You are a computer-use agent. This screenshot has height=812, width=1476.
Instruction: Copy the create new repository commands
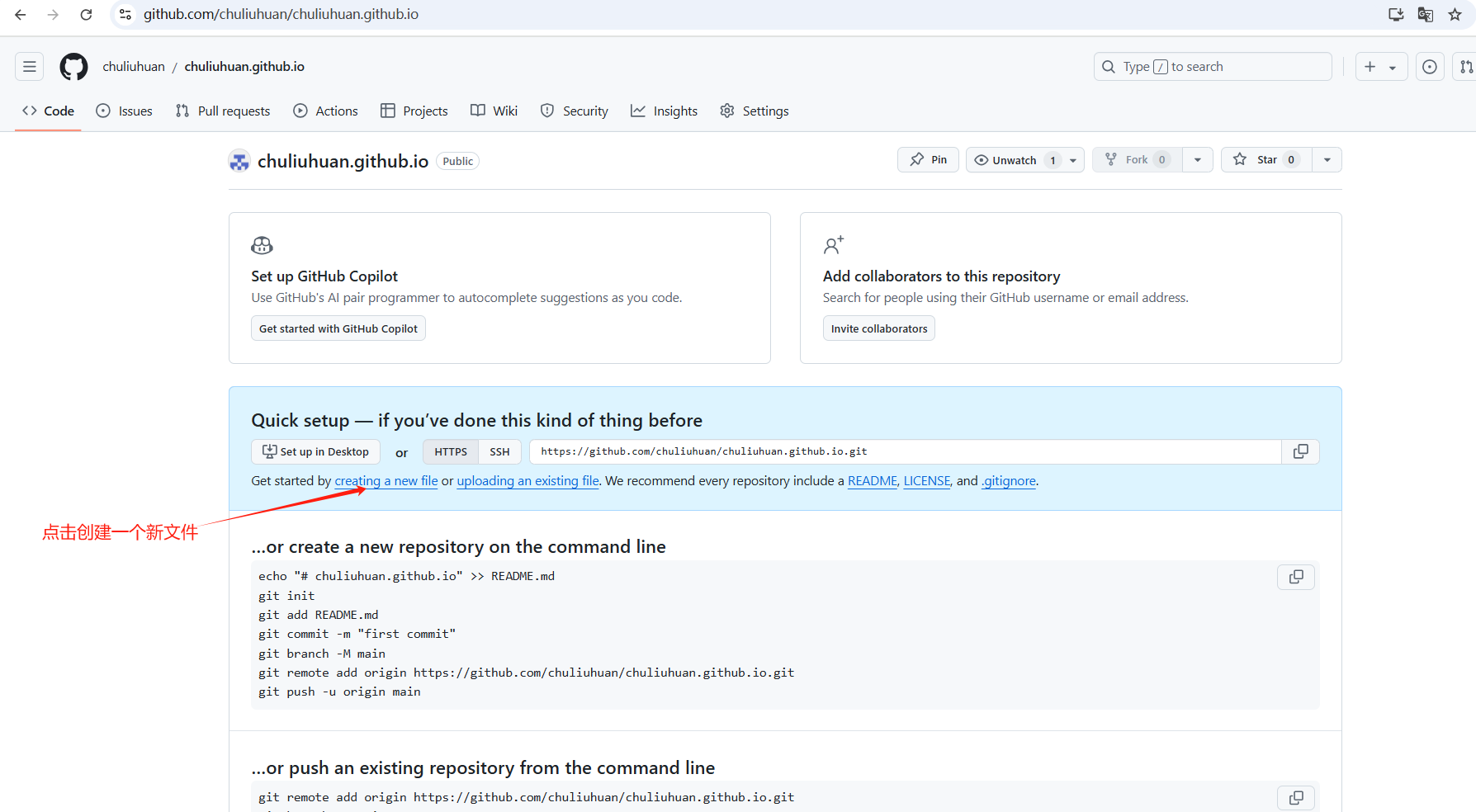click(x=1296, y=577)
